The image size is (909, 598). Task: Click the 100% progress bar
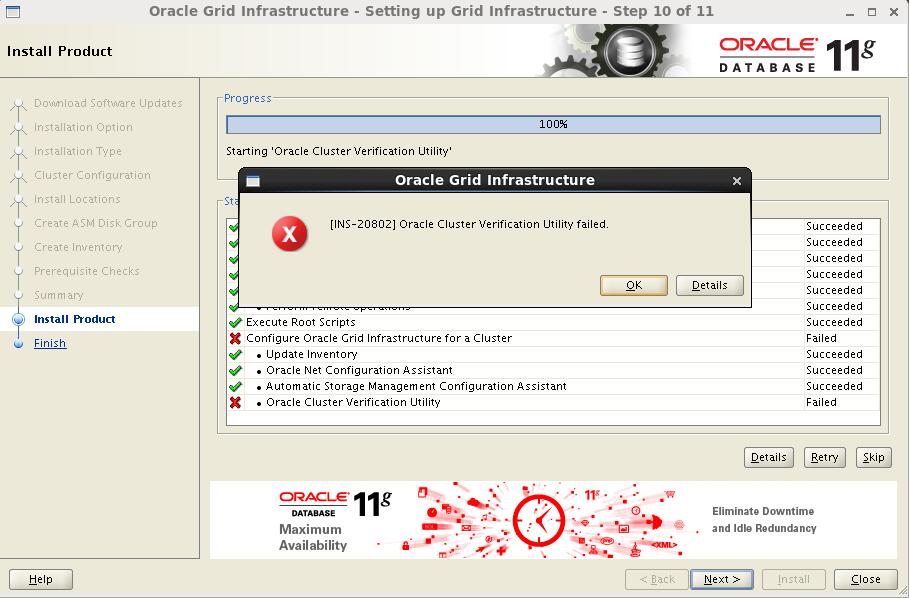click(x=553, y=124)
